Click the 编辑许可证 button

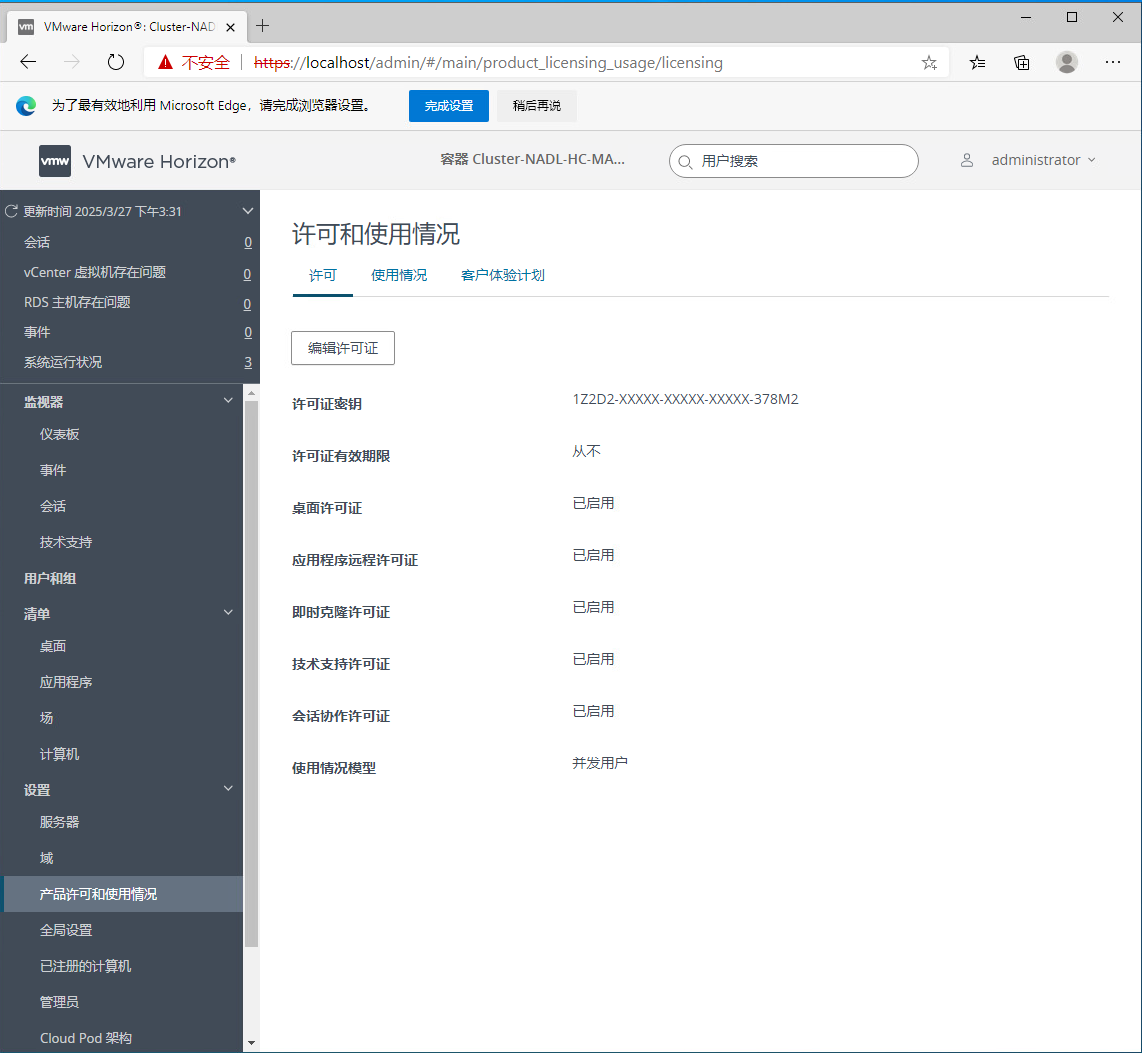pyautogui.click(x=343, y=348)
